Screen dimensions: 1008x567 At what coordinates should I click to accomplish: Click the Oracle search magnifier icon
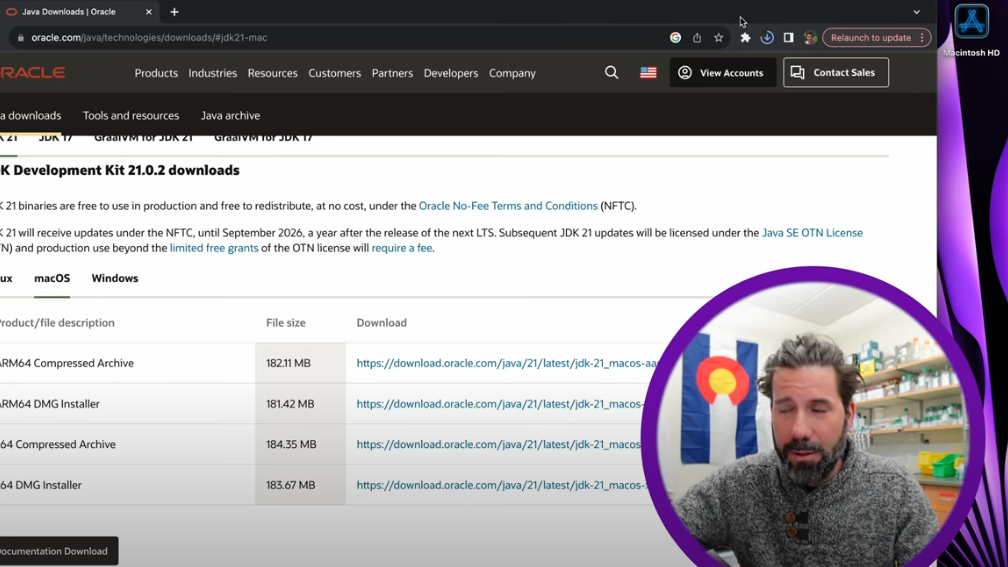(611, 73)
